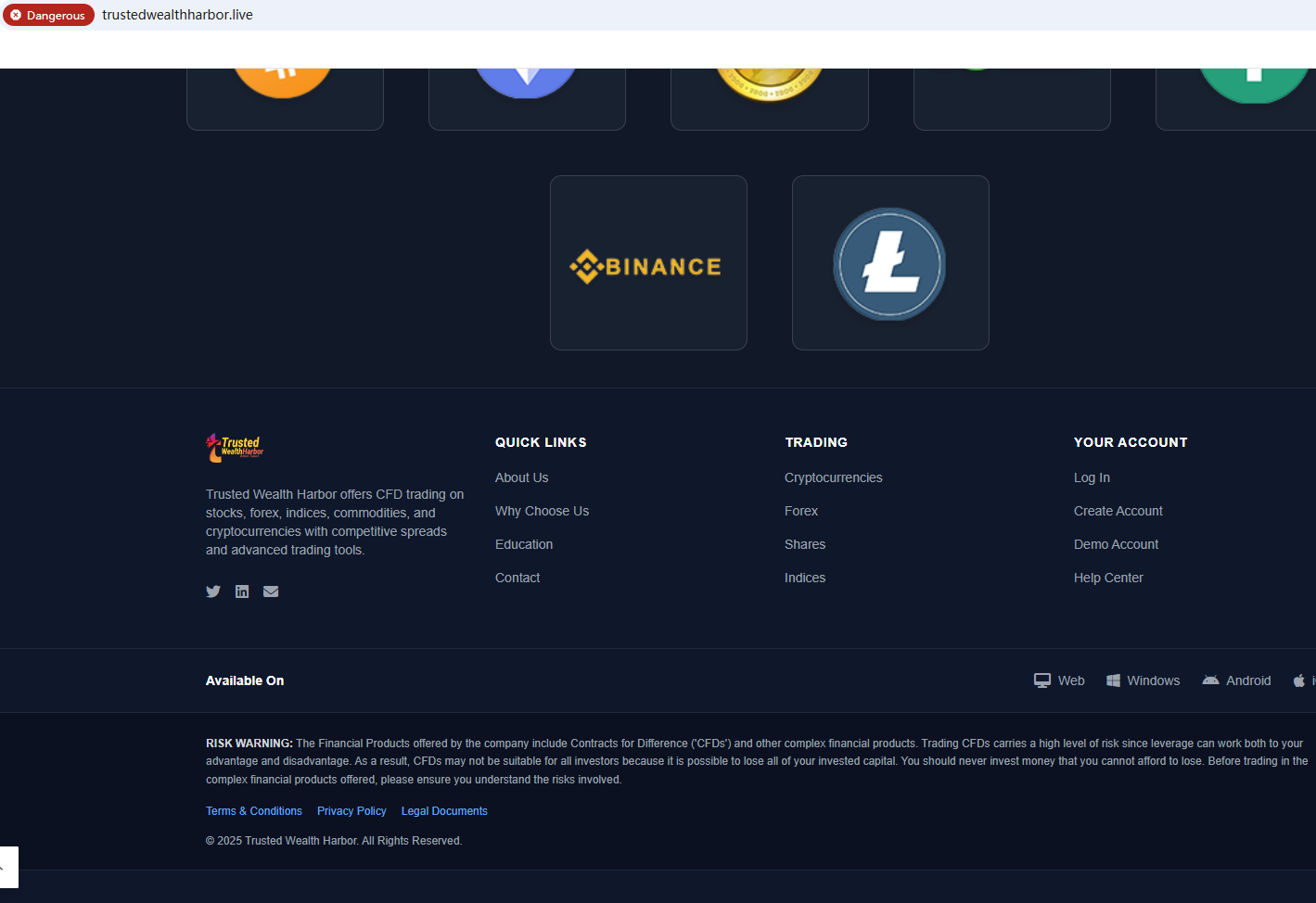The image size is (1316, 903).
Task: Open the Help Center link
Action: coord(1108,578)
